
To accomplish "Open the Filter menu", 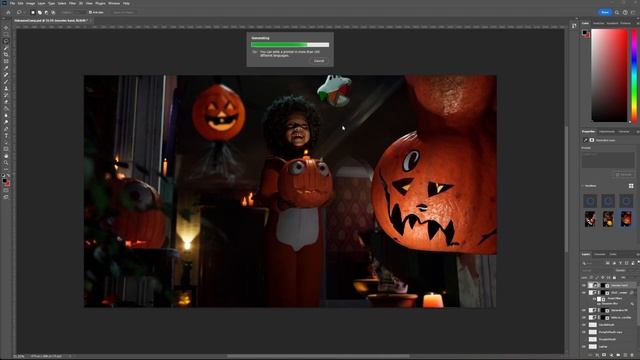I will point(72,3).
